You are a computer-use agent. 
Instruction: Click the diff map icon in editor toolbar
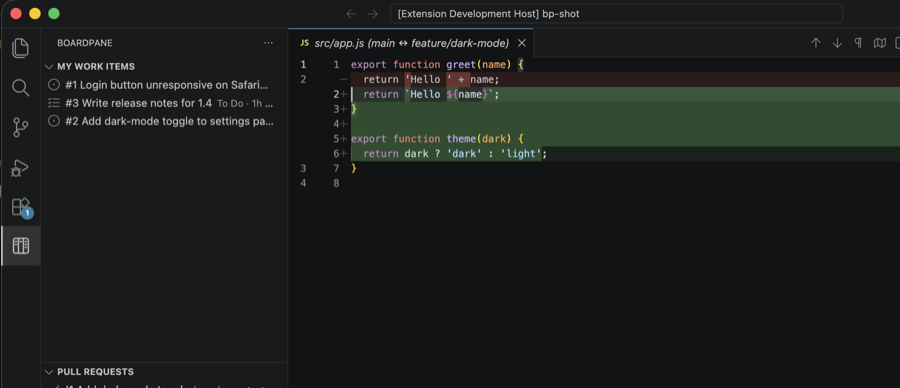879,43
